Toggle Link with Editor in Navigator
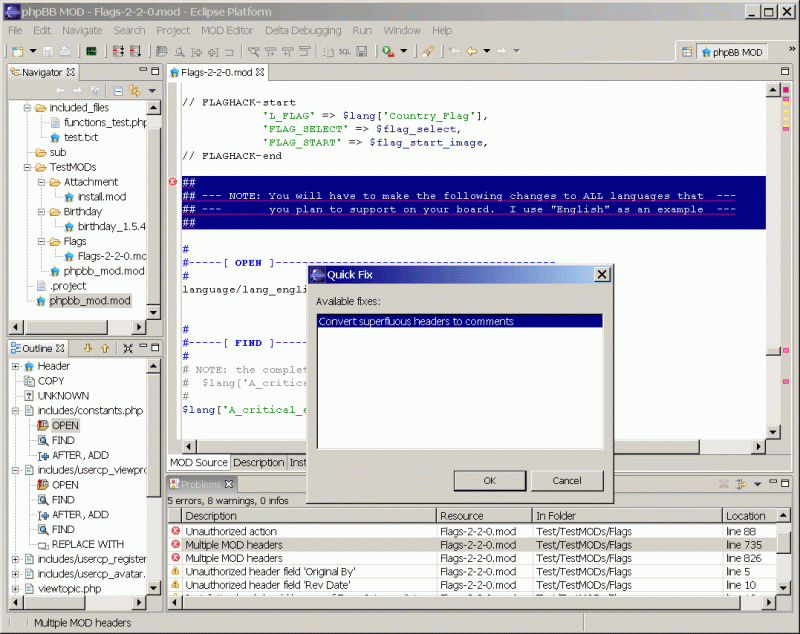 133,90
